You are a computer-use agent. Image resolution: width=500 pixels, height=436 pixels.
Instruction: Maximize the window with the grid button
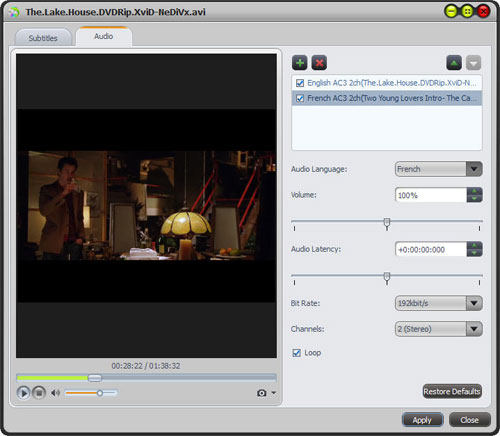467,12
